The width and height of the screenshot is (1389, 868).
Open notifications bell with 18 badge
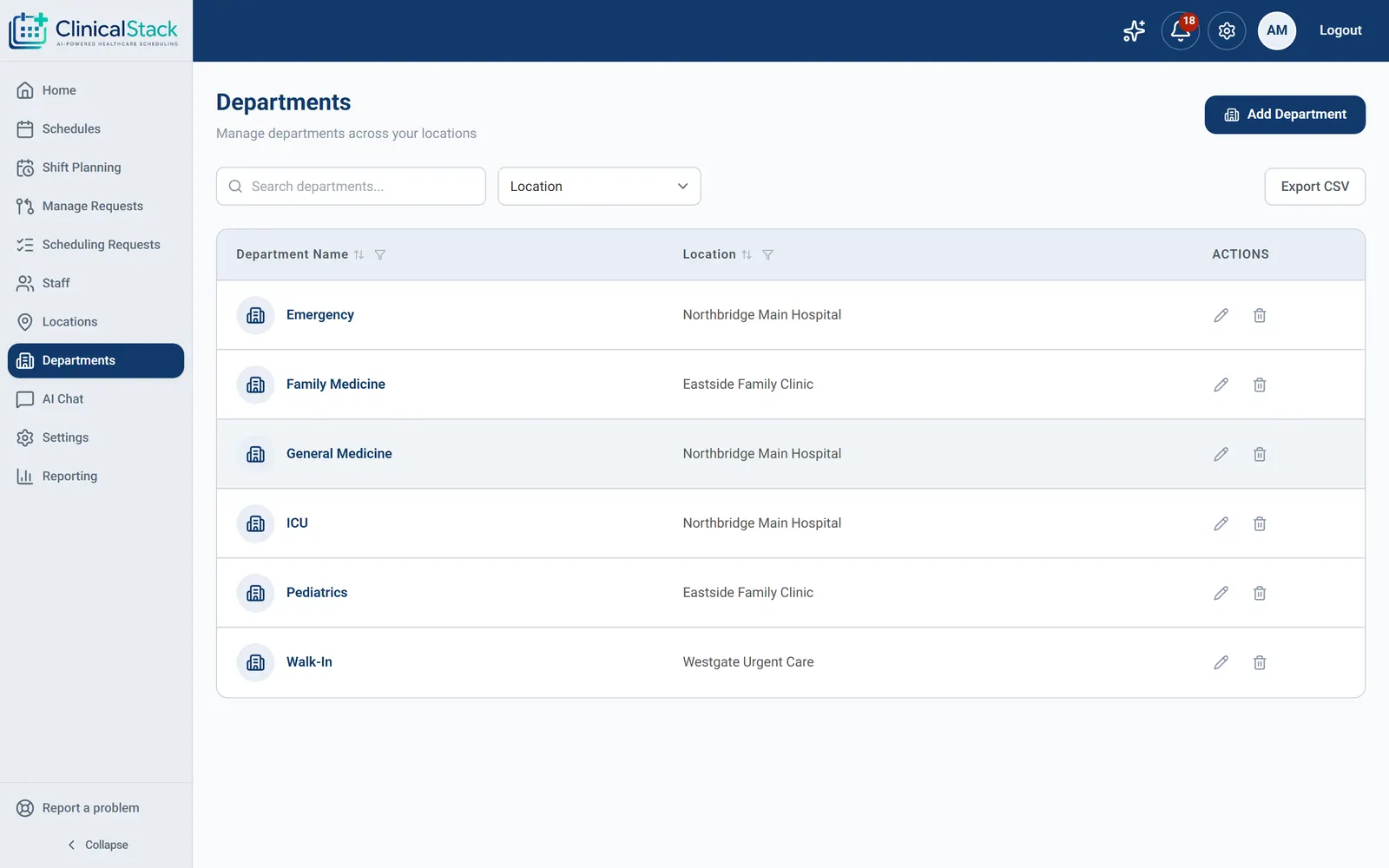[x=1180, y=30]
